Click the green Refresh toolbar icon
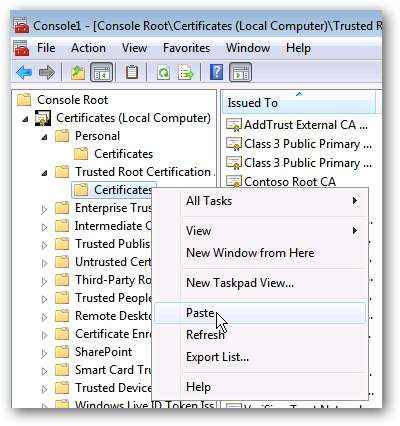Image resolution: width=400 pixels, height=426 pixels. [163, 72]
